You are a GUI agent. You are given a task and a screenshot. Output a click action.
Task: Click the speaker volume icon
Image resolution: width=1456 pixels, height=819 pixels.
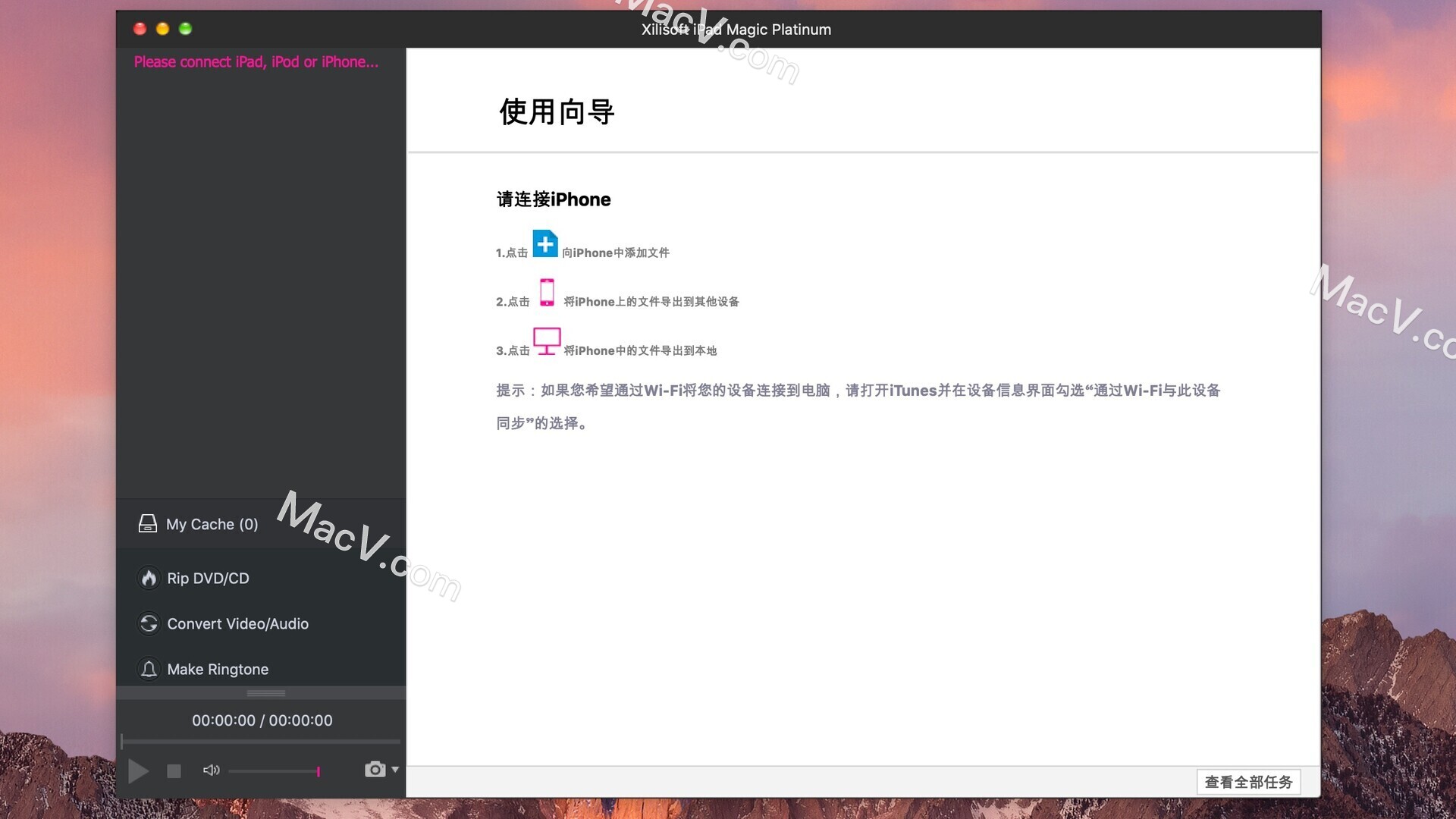[x=212, y=770]
